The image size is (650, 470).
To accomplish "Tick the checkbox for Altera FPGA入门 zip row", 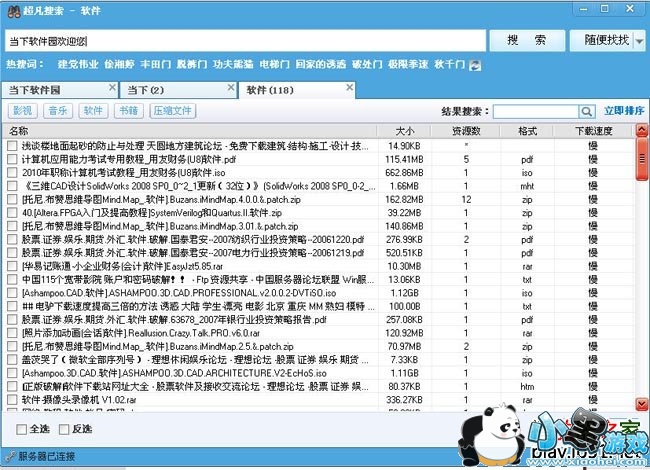I will coord(12,213).
